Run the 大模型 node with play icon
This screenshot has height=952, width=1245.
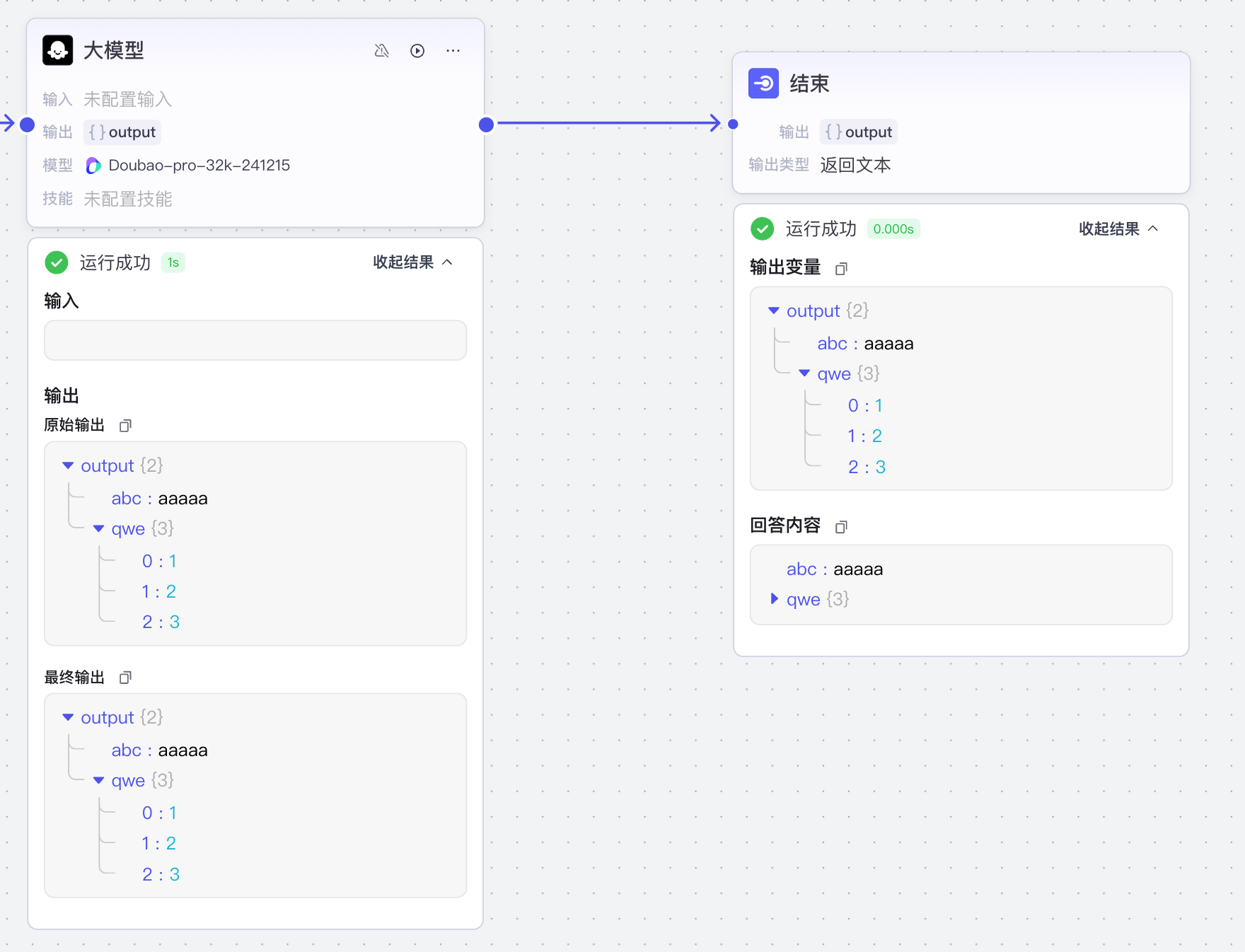(417, 51)
